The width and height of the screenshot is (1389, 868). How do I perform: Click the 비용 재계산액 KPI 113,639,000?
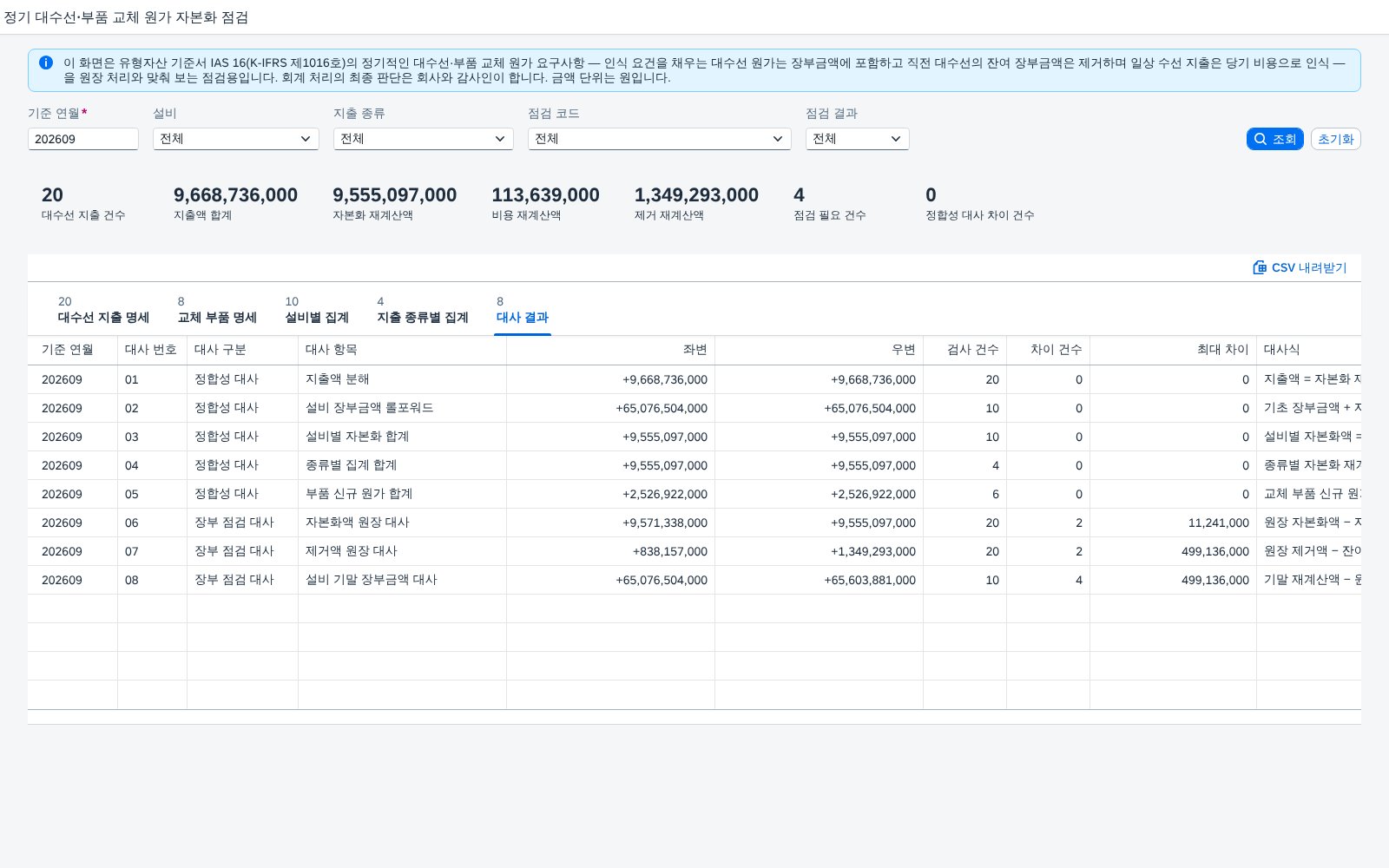click(545, 195)
